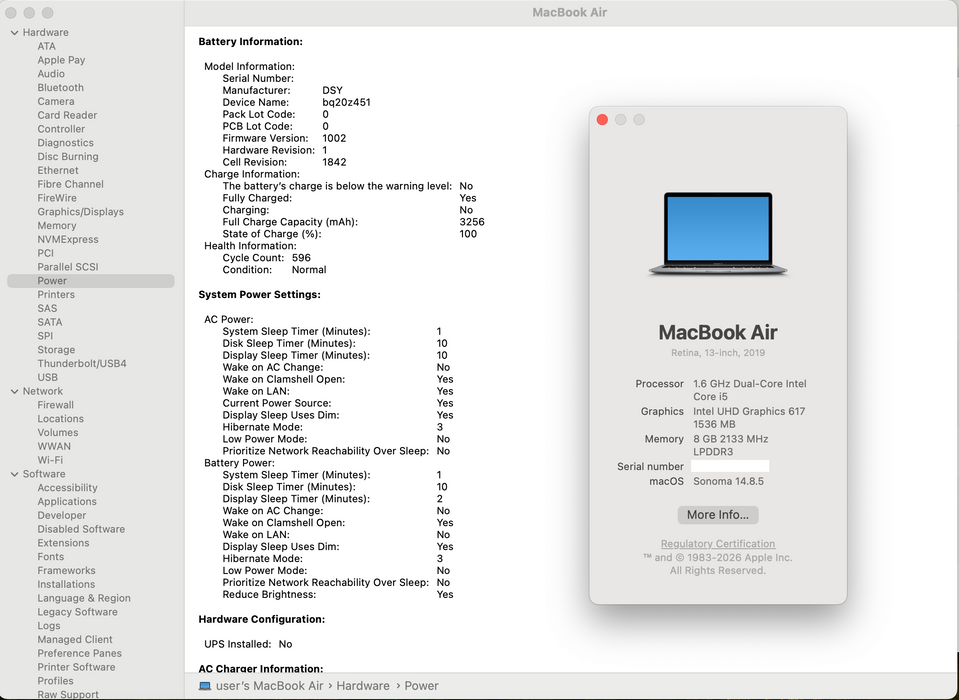The width and height of the screenshot is (959, 700).
Task: Click the Device Name value bq20z451
Action: click(x=346, y=103)
